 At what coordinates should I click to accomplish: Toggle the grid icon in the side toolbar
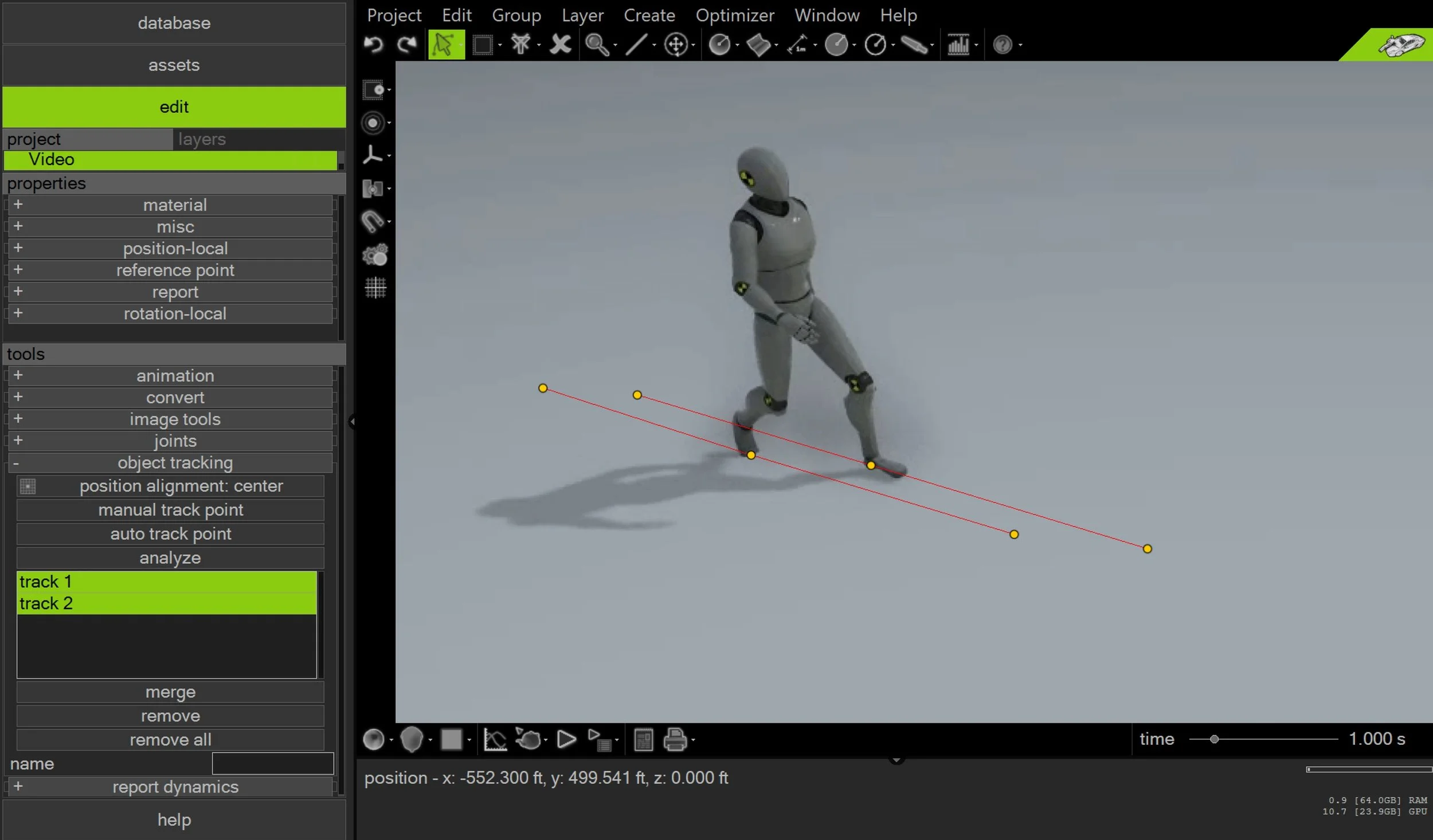[375, 288]
